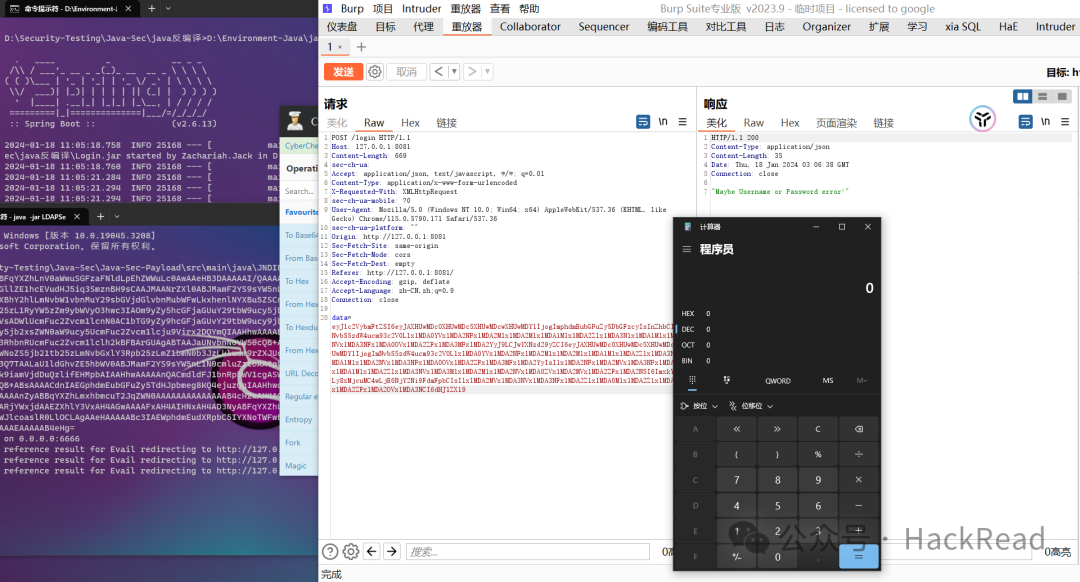Select the request 美化 view tab
Viewport: 1080px width, 582px height.
pyautogui.click(x=337, y=123)
